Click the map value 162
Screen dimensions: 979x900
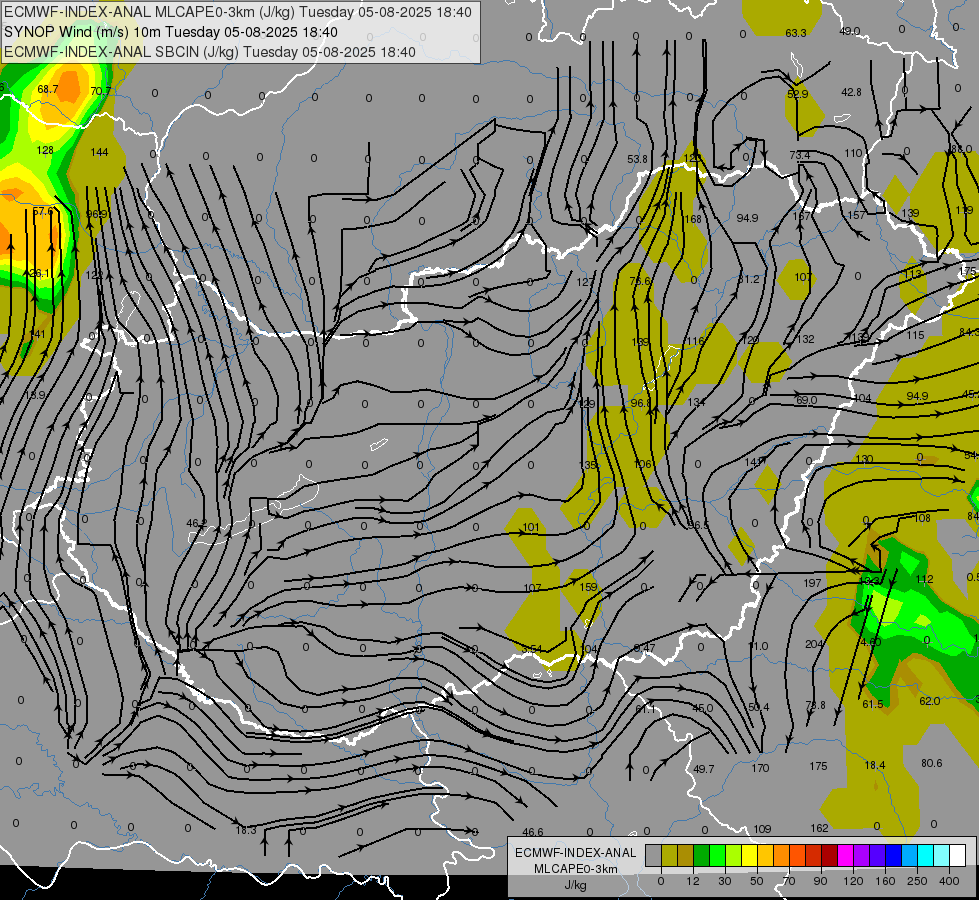point(819,828)
